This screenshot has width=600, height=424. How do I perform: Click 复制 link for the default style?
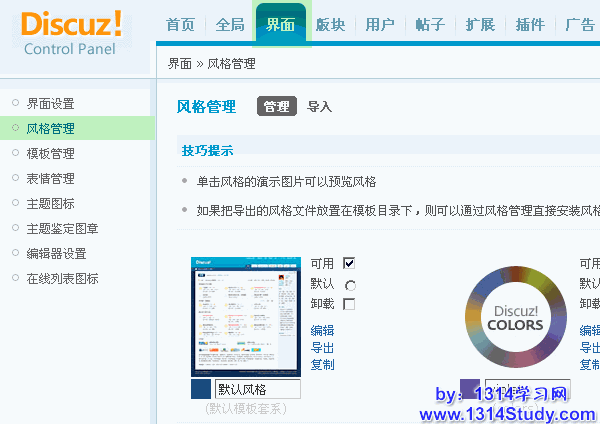[322, 365]
